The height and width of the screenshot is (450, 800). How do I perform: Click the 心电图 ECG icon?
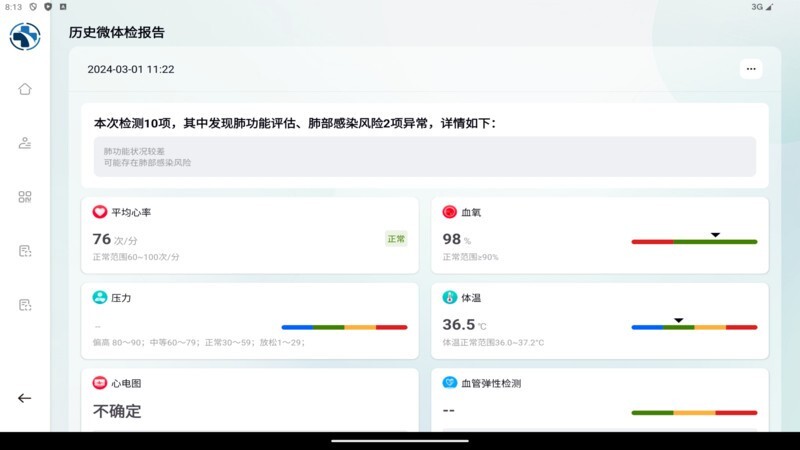(100, 383)
